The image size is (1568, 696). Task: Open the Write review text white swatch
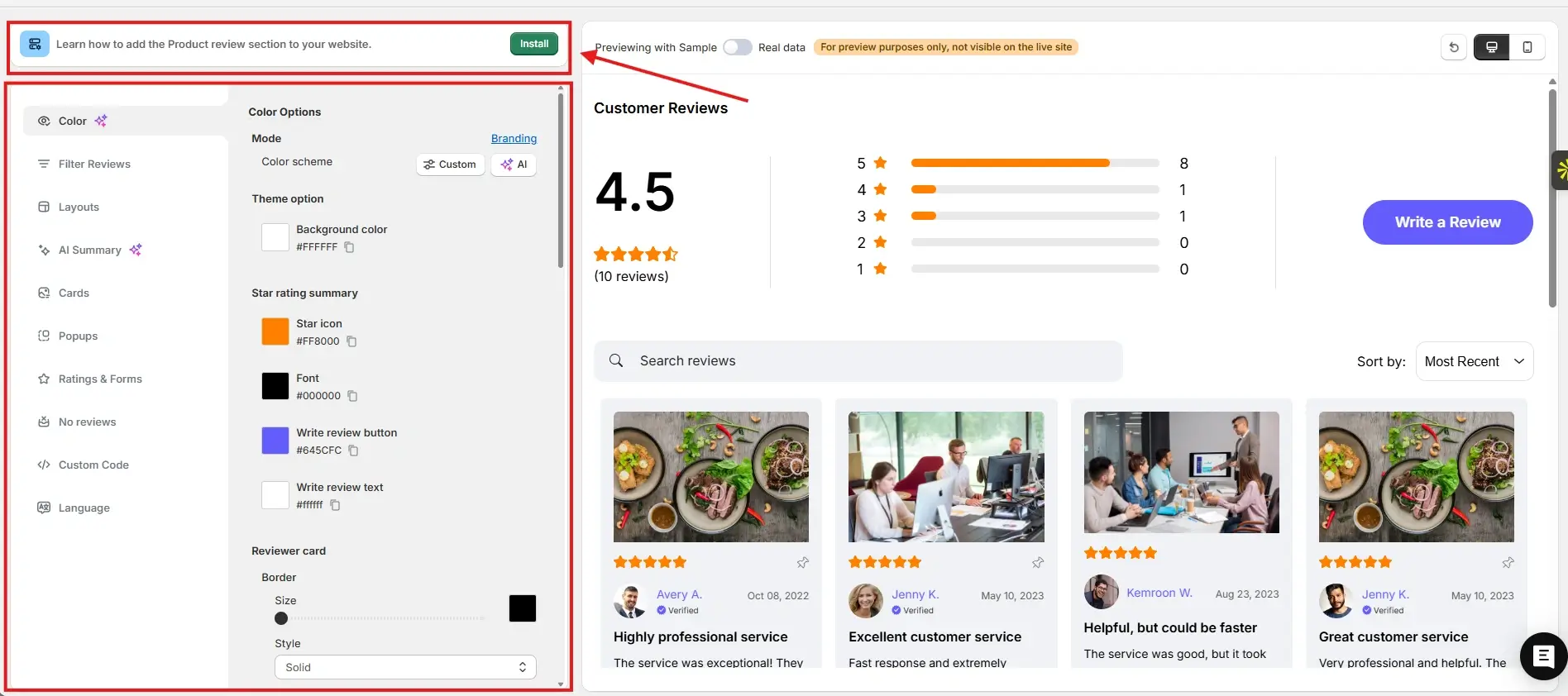click(275, 495)
